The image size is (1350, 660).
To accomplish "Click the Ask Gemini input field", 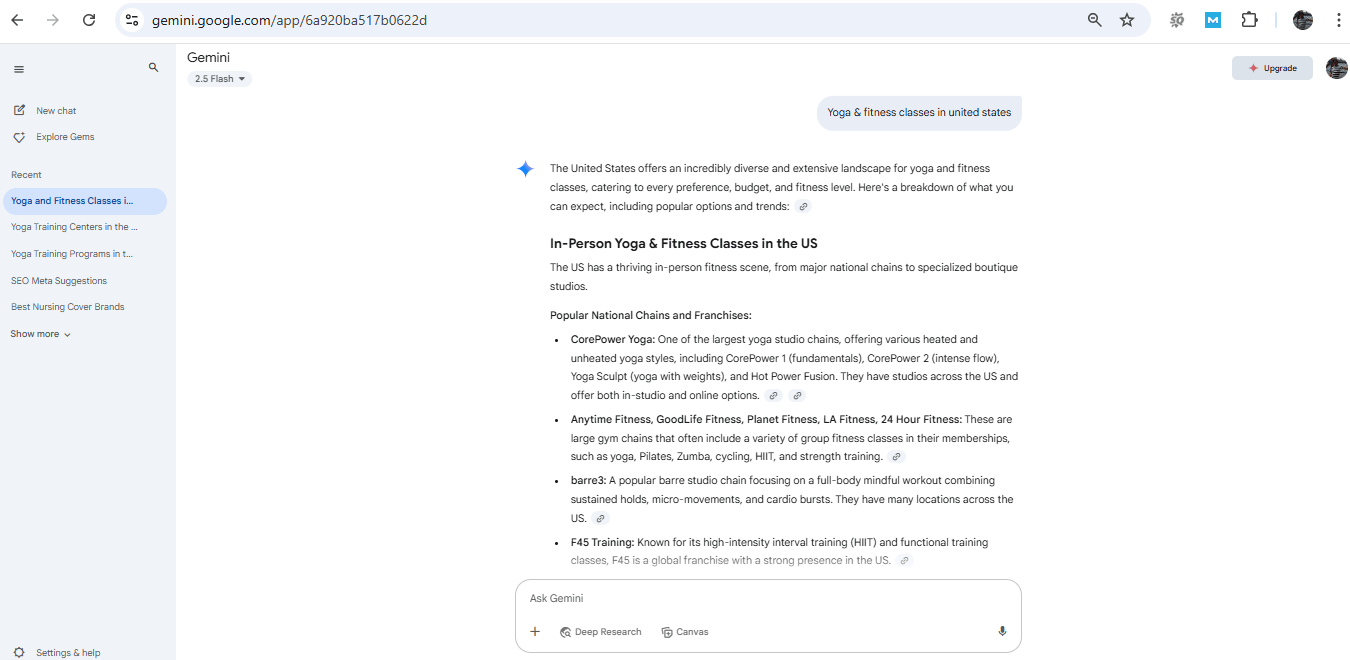I will (x=768, y=598).
